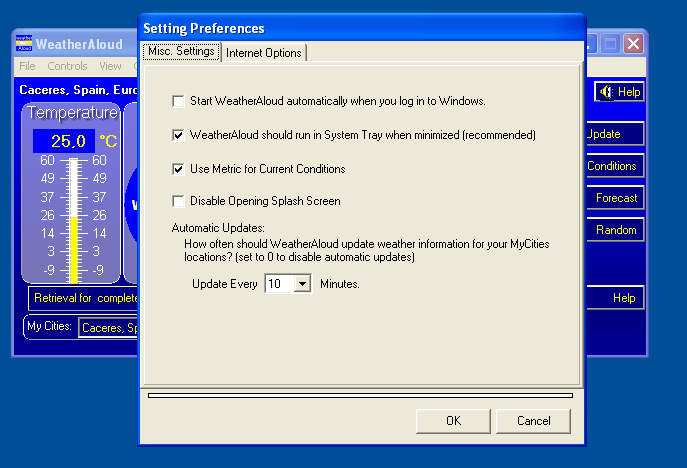
Task: Click the WeatherAloud app icon in title bar
Action: pyautogui.click(x=24, y=43)
